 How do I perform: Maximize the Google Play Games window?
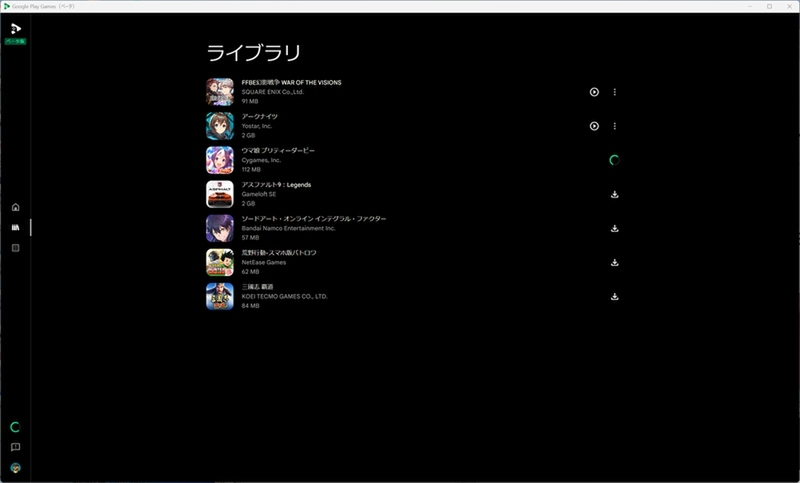769,6
